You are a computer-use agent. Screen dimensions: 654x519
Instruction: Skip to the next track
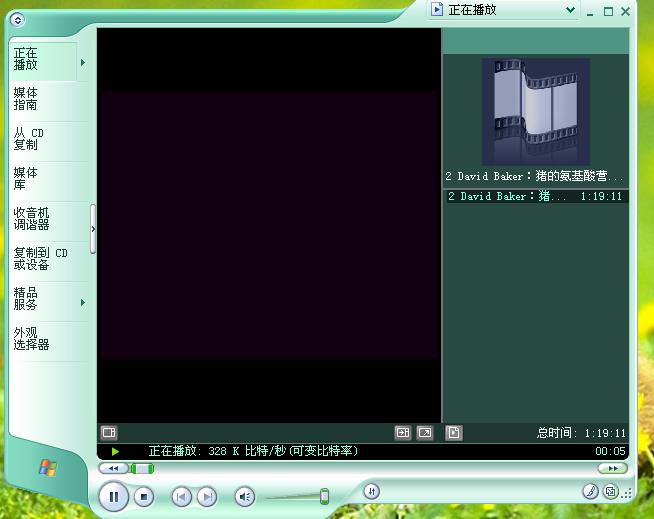point(206,496)
